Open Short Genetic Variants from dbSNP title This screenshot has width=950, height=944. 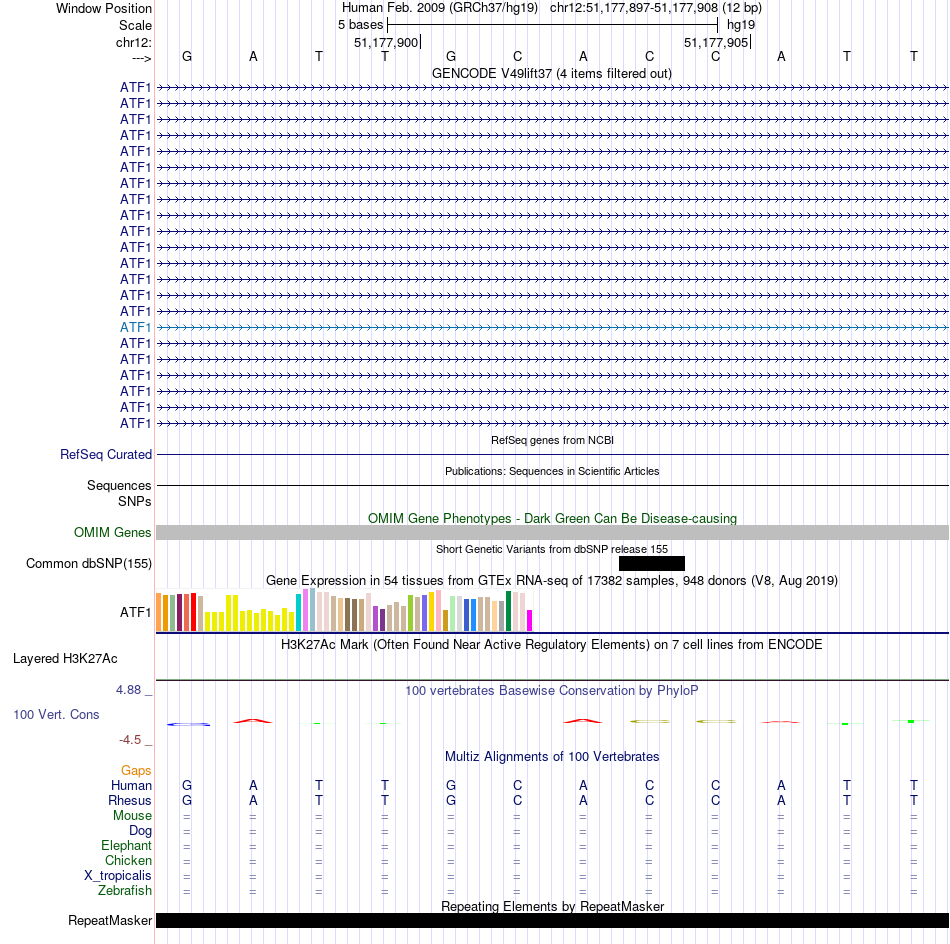552,549
